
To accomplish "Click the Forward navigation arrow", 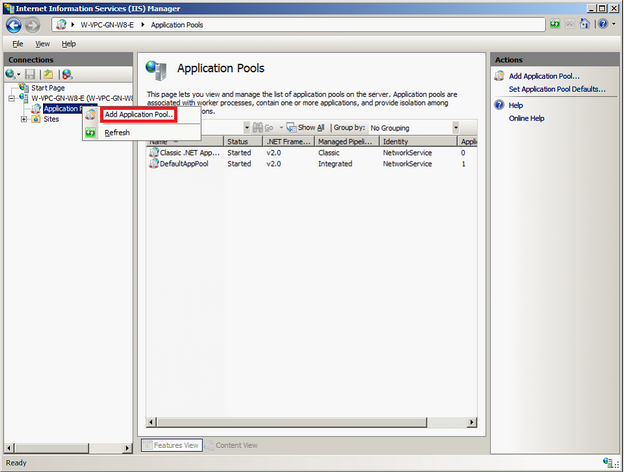I will click(x=33, y=26).
